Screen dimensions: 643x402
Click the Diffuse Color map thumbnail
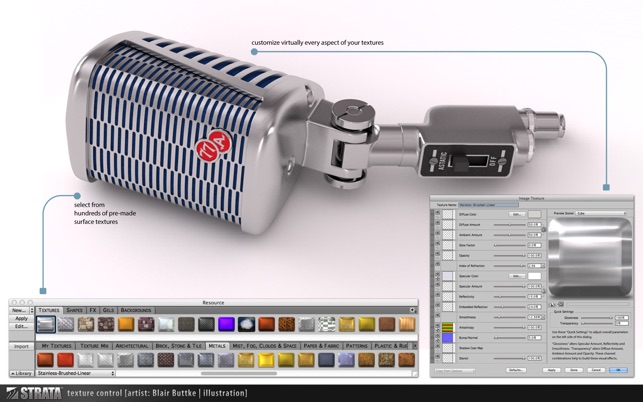(x=448, y=214)
